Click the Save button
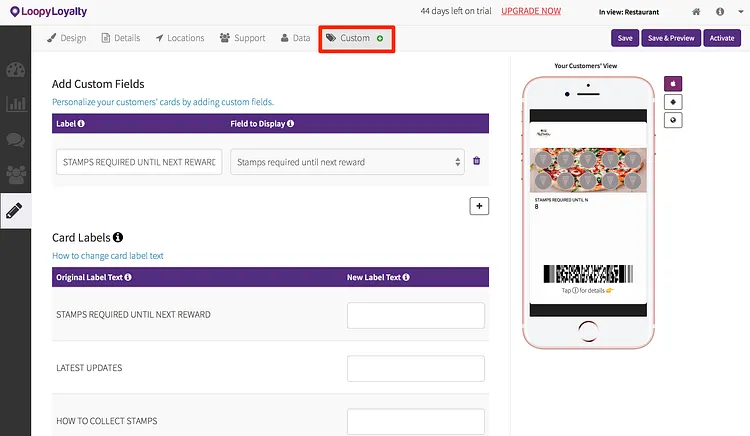This screenshot has width=750, height=436. click(625, 38)
